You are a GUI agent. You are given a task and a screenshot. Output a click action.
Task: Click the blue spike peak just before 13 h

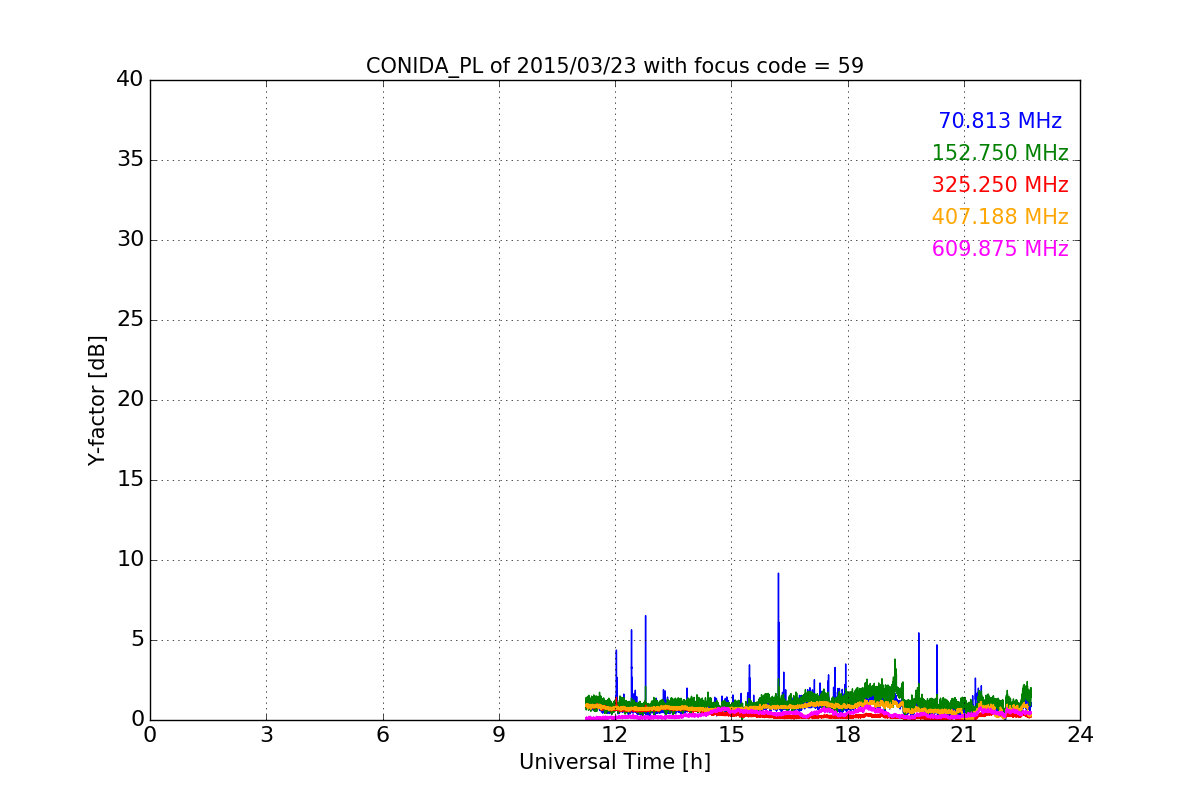click(x=645, y=617)
